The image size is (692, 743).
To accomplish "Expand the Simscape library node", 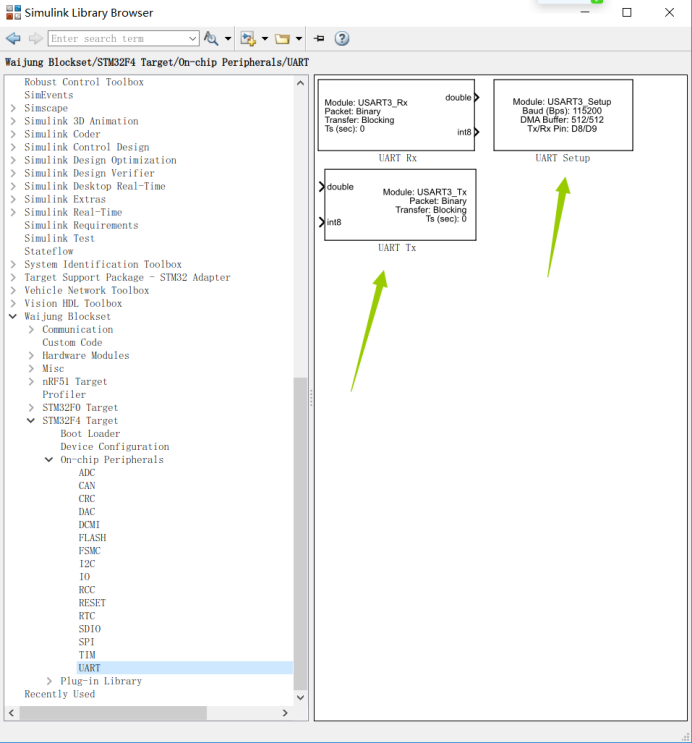I will (13, 108).
